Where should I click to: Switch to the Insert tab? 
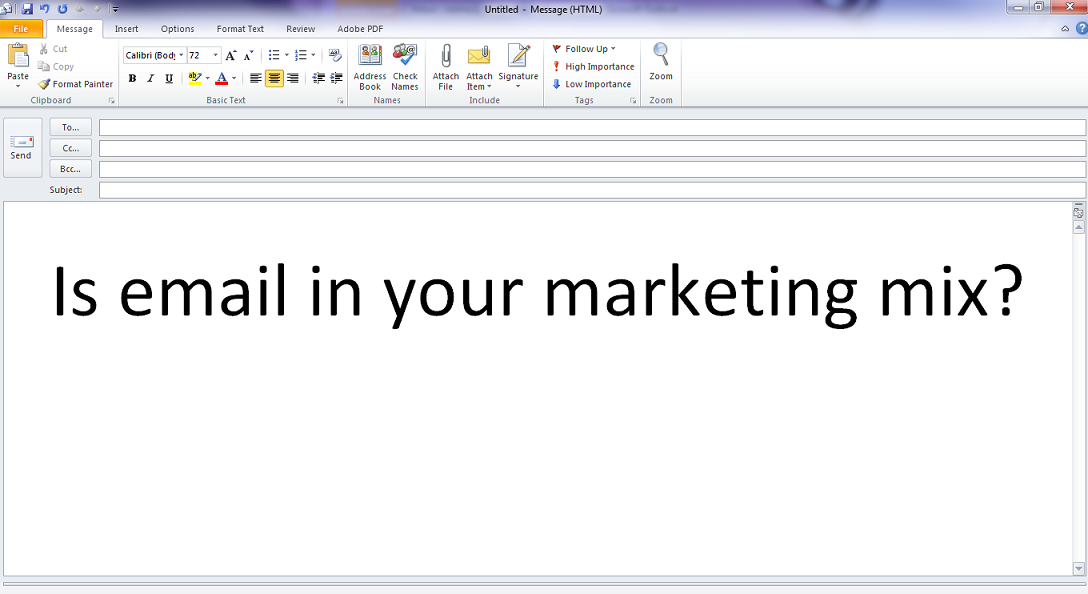tap(127, 29)
